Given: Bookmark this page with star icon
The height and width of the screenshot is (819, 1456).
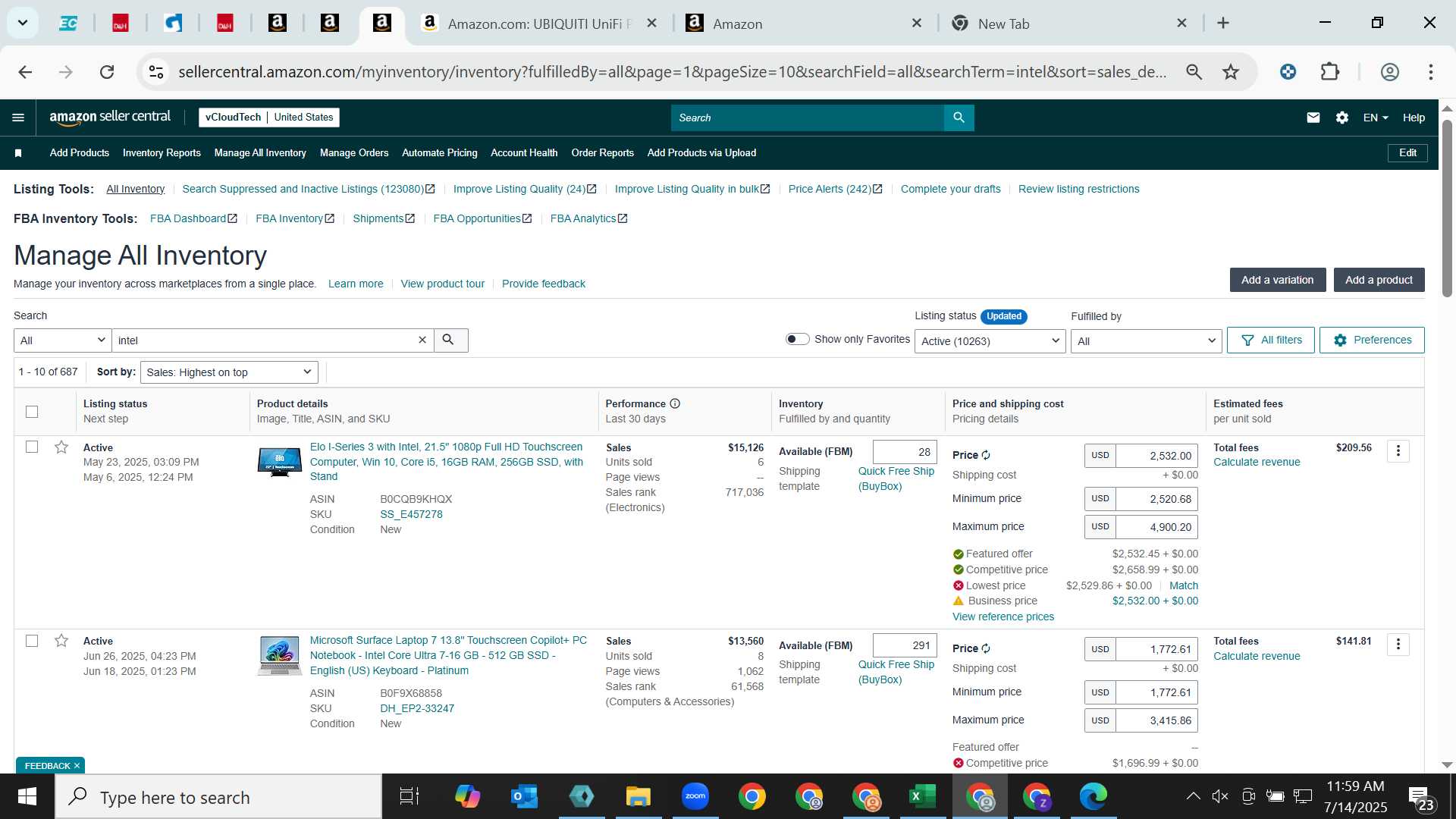Looking at the screenshot, I should point(1231,72).
